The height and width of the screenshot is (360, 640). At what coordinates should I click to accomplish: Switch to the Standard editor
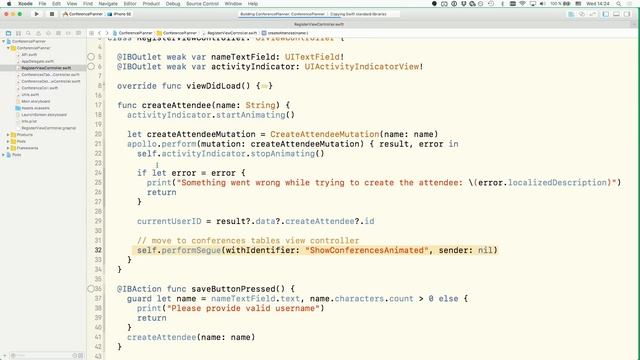click(x=571, y=14)
